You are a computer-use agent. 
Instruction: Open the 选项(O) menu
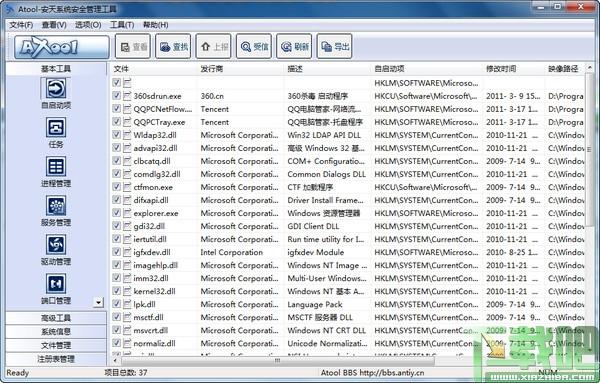[x=88, y=25]
